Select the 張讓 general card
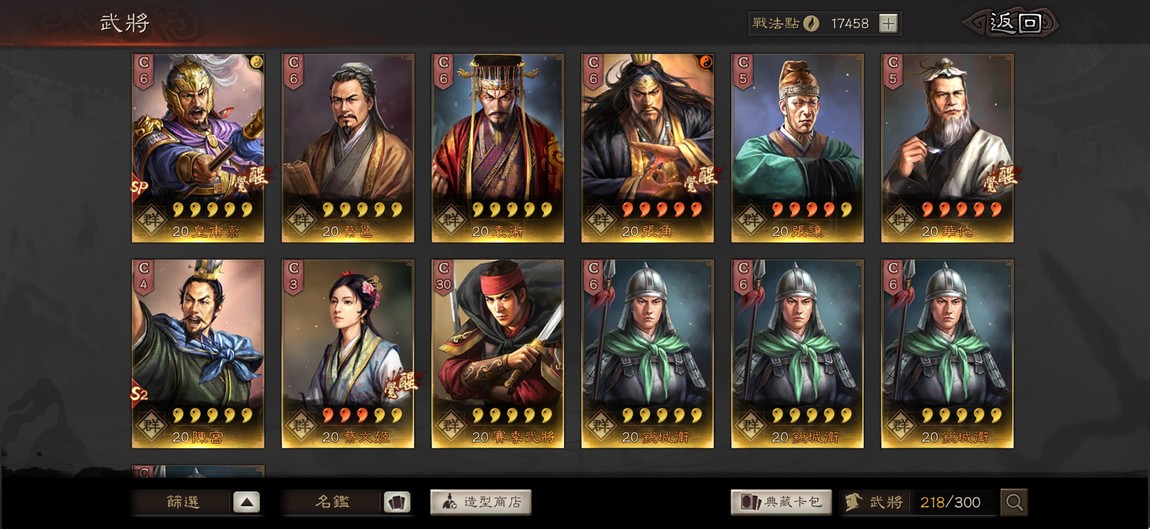1150x529 pixels. point(797,147)
